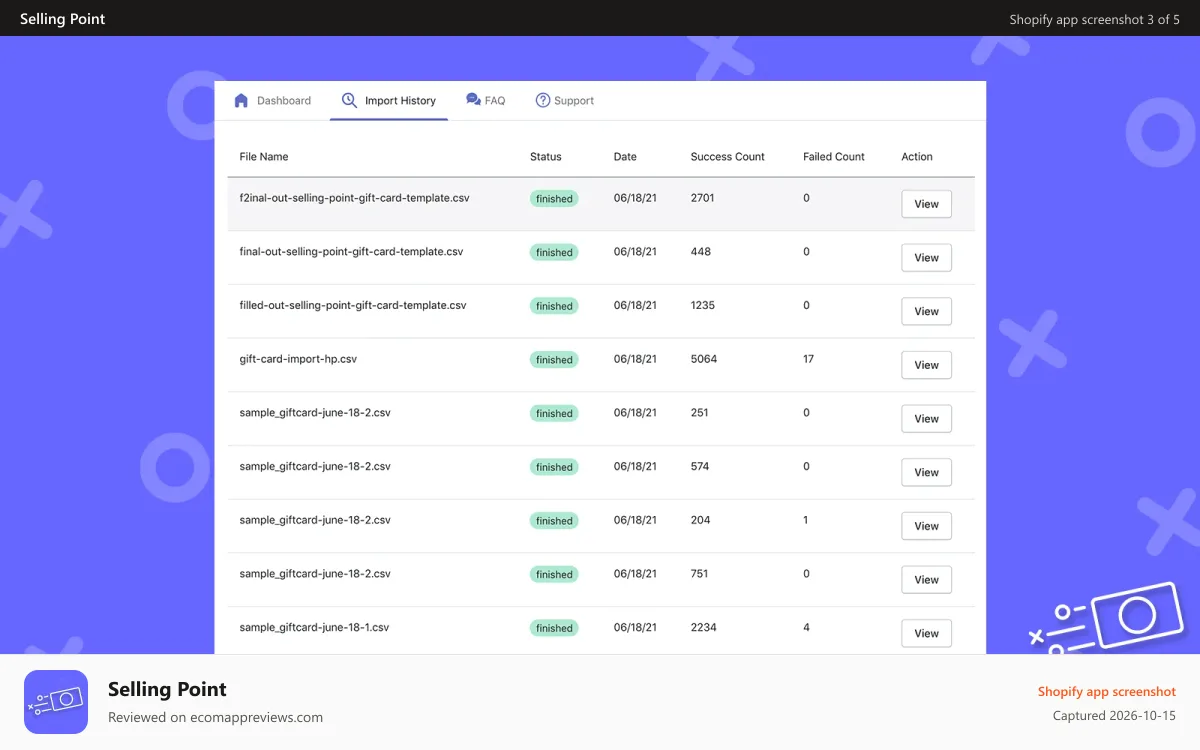Select file name final-out-selling-point-gift-card-template.csv
The height and width of the screenshot is (750, 1200).
[x=352, y=252]
